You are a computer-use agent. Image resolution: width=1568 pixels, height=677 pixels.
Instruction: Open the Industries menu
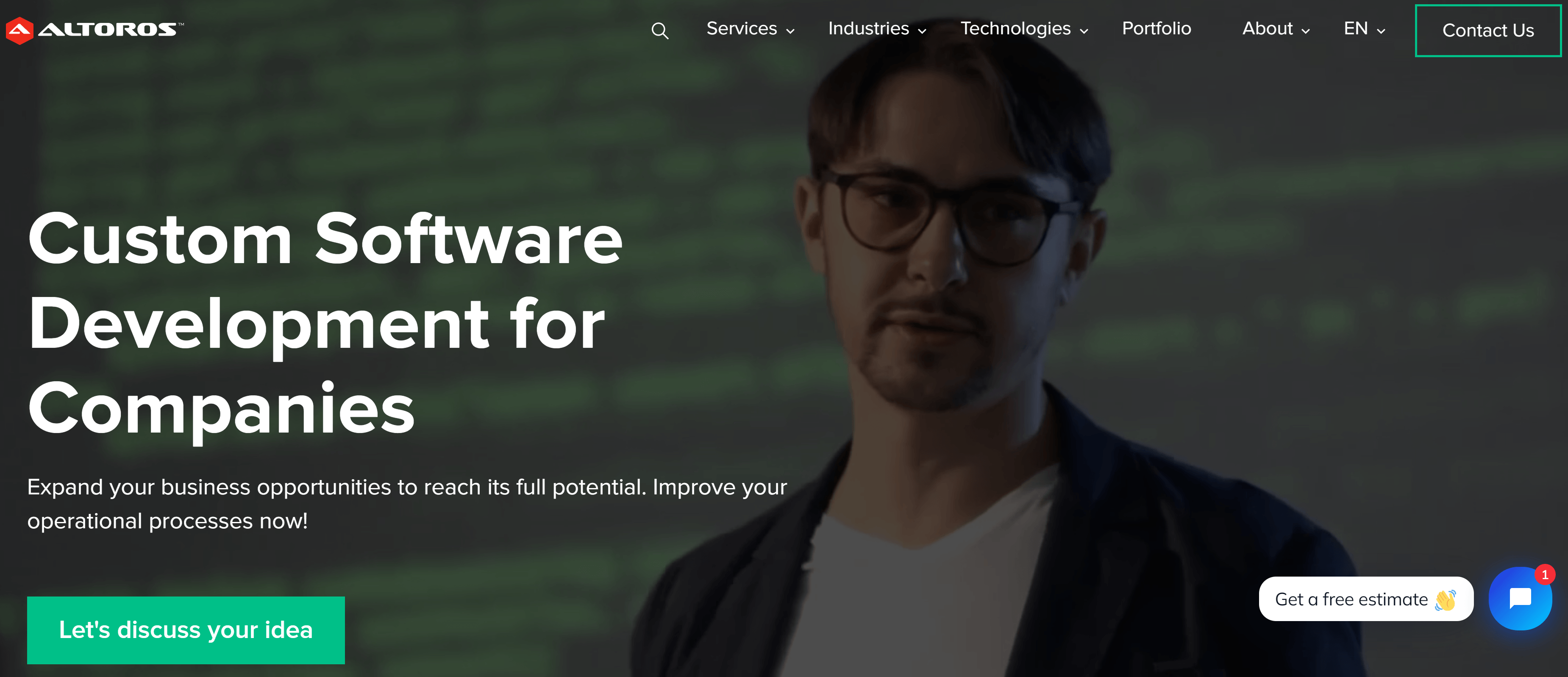coord(869,28)
